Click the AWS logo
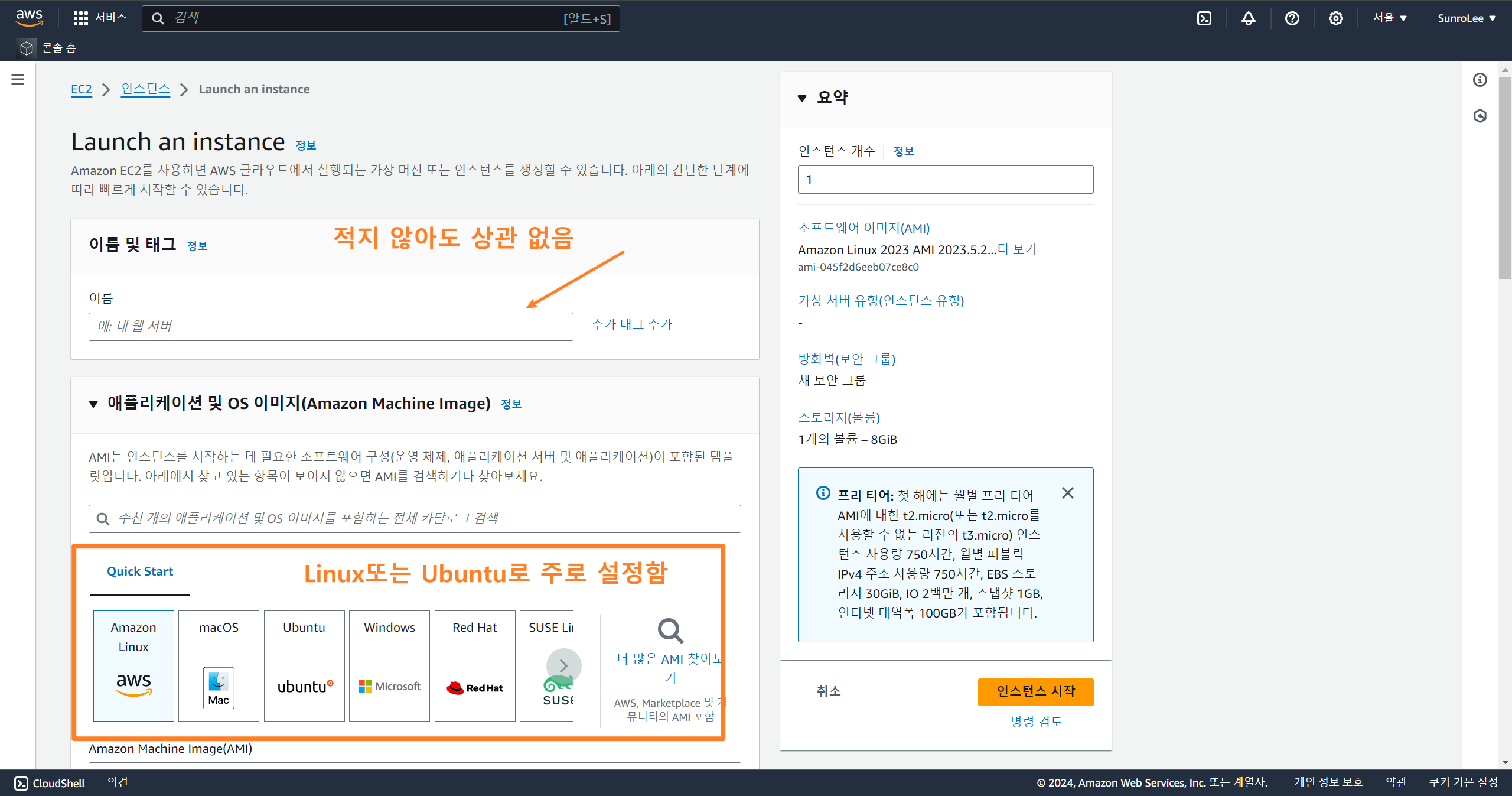Viewport: 1512px width, 796px height. 29,18
